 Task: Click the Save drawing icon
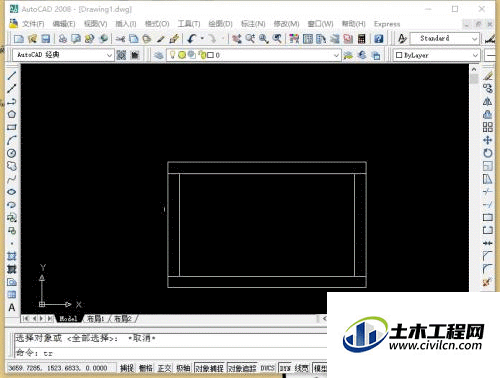click(45, 39)
